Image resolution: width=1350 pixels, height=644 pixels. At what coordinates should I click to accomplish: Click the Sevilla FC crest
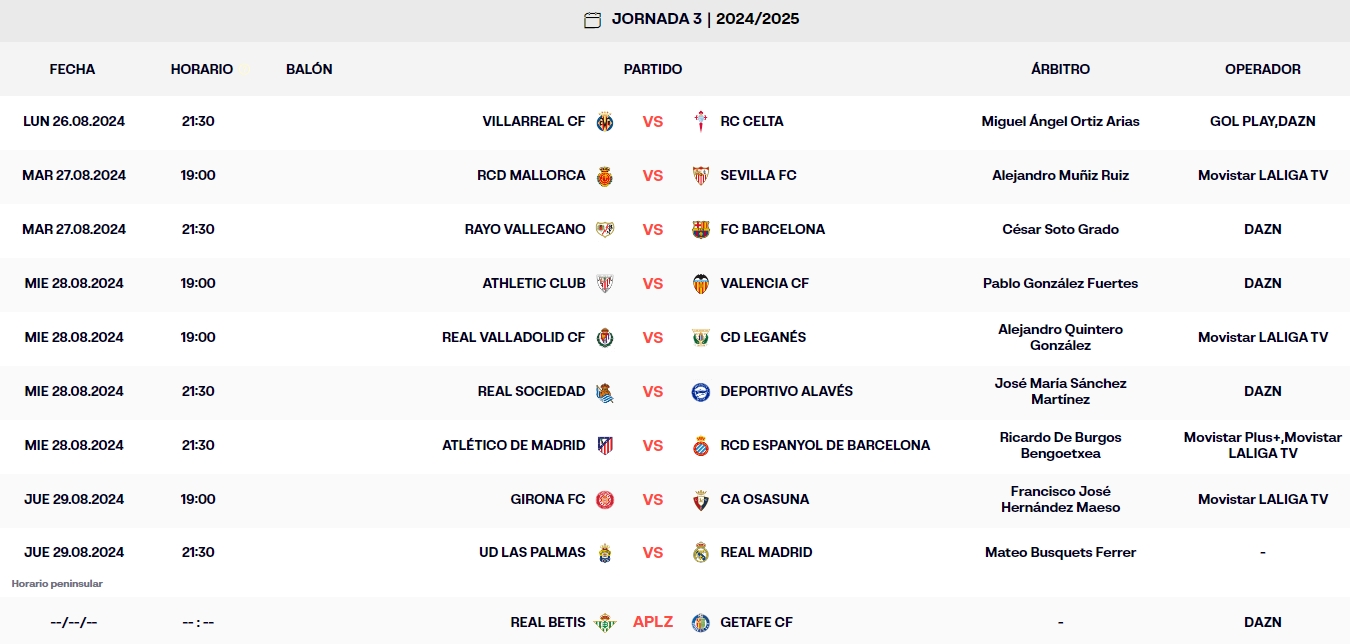click(x=700, y=175)
